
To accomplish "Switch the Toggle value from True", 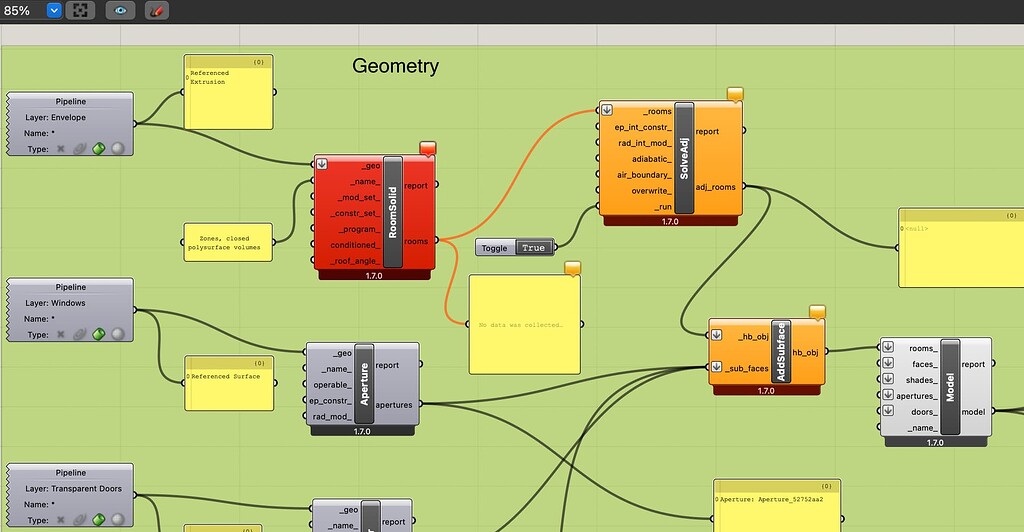I will [533, 247].
